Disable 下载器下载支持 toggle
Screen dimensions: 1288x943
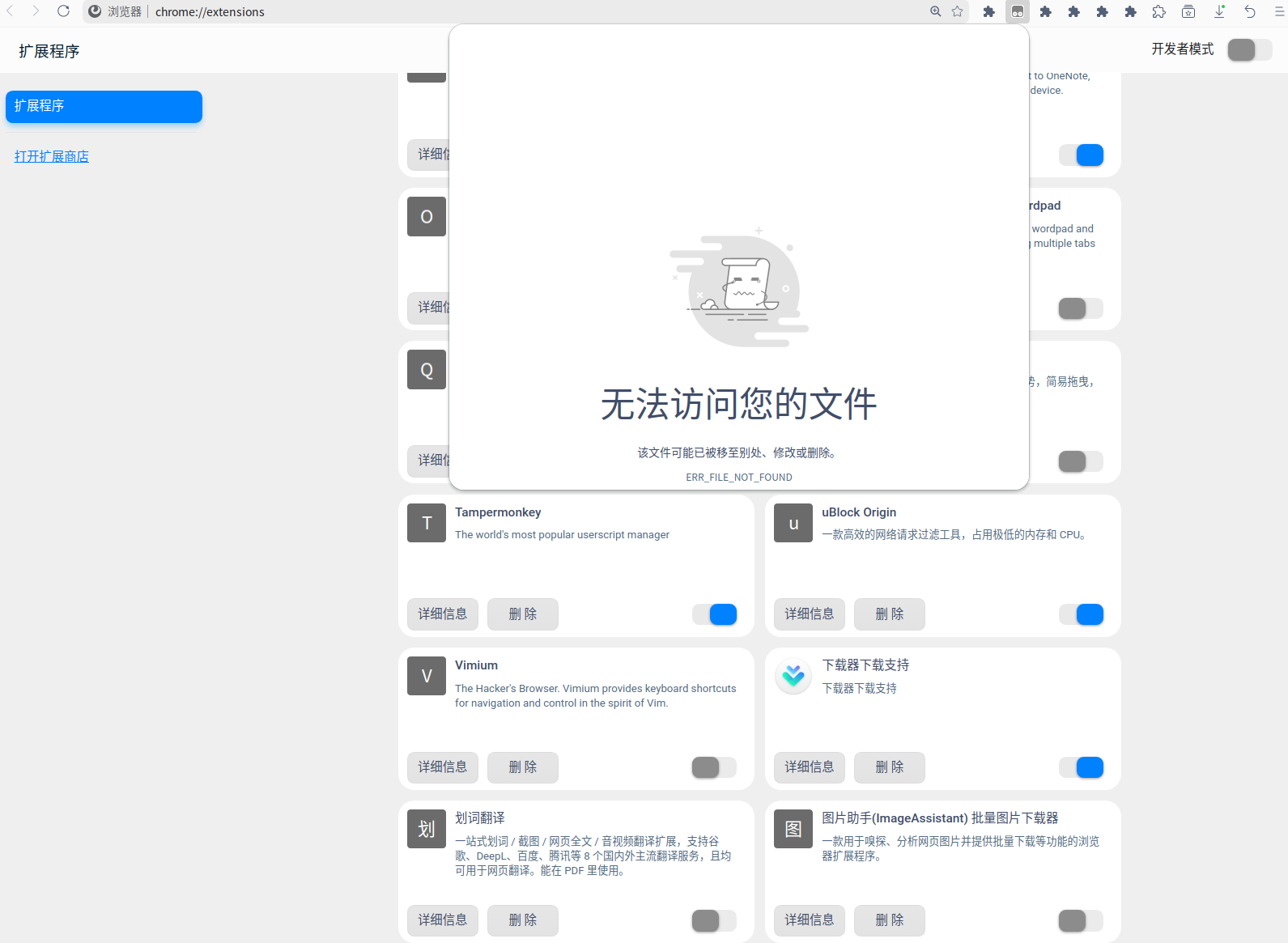click(x=1082, y=767)
